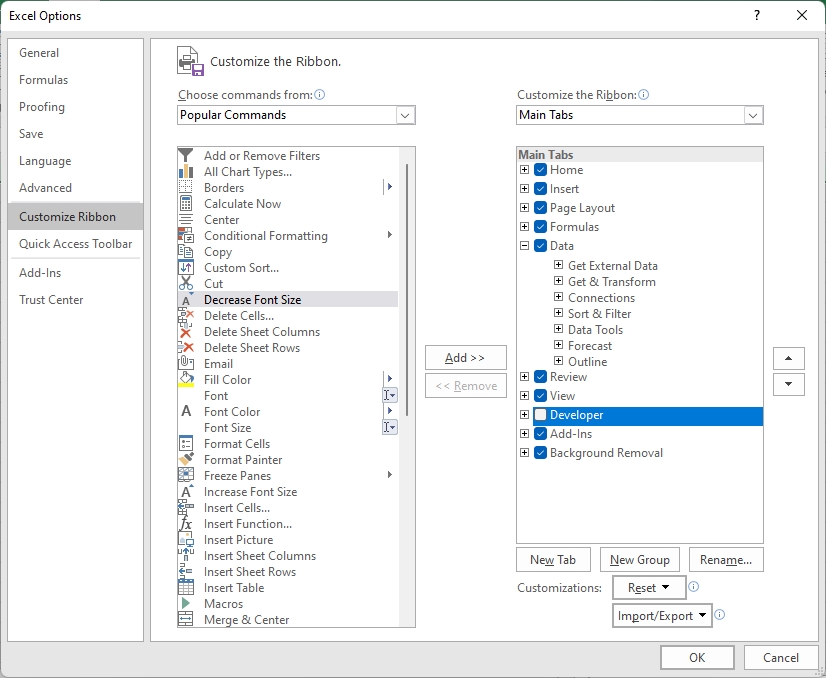Open the Reset customizations dropdown

(649, 587)
